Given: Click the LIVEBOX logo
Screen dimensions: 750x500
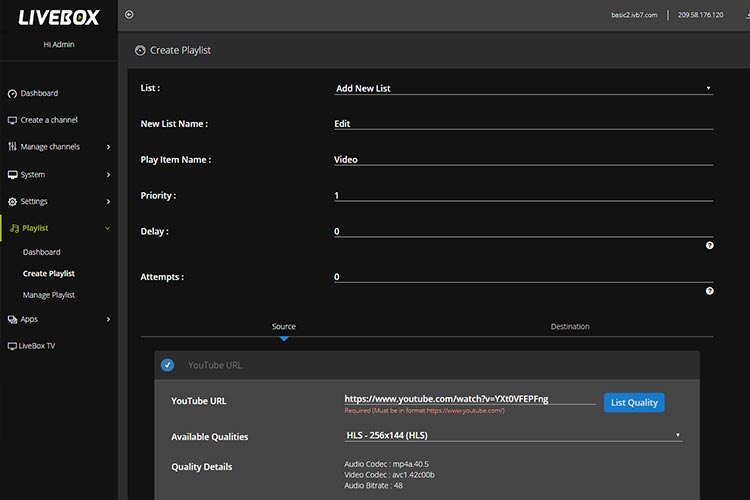Looking at the screenshot, I should (x=59, y=18).
